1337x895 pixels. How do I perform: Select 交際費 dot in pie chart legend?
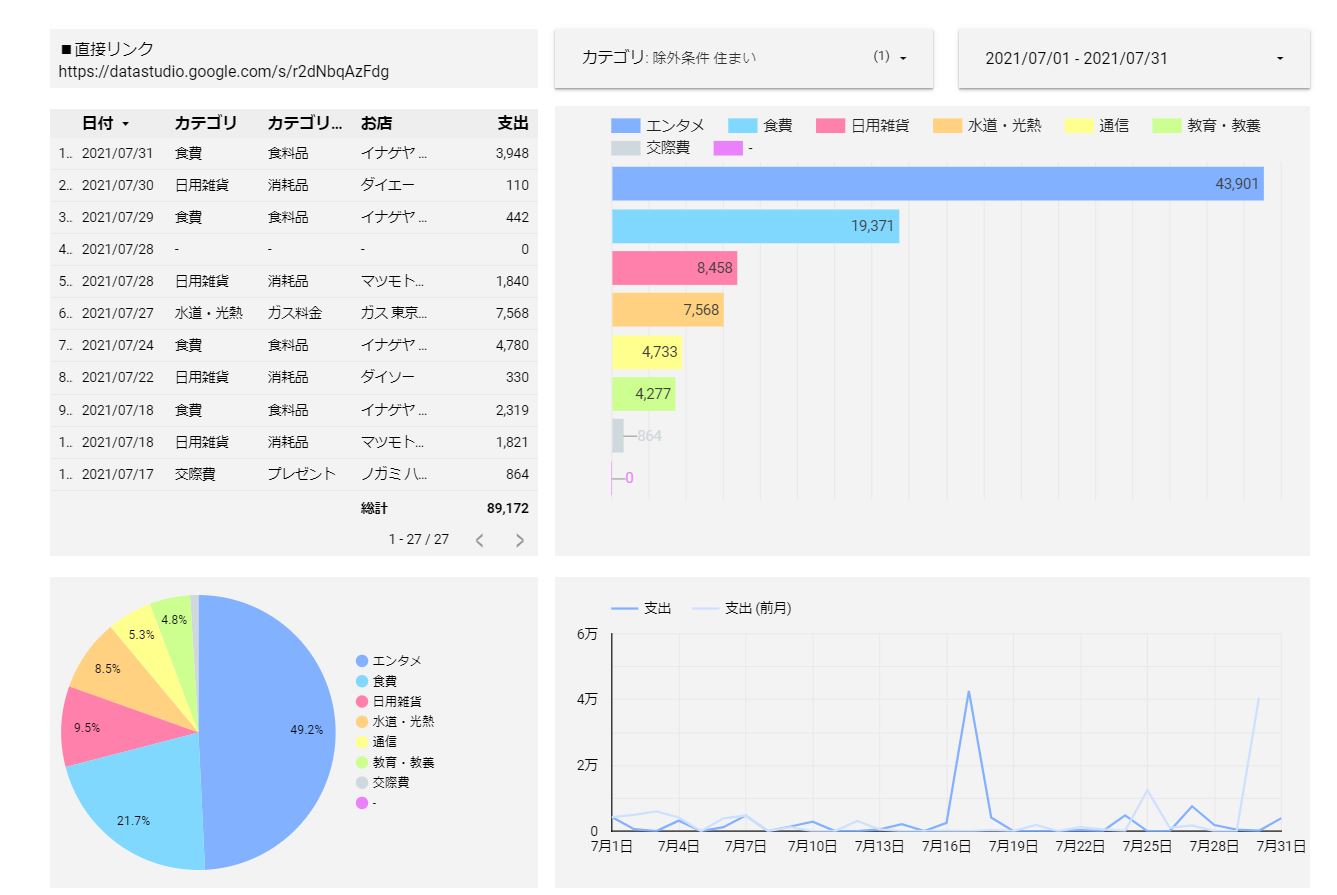[x=362, y=783]
